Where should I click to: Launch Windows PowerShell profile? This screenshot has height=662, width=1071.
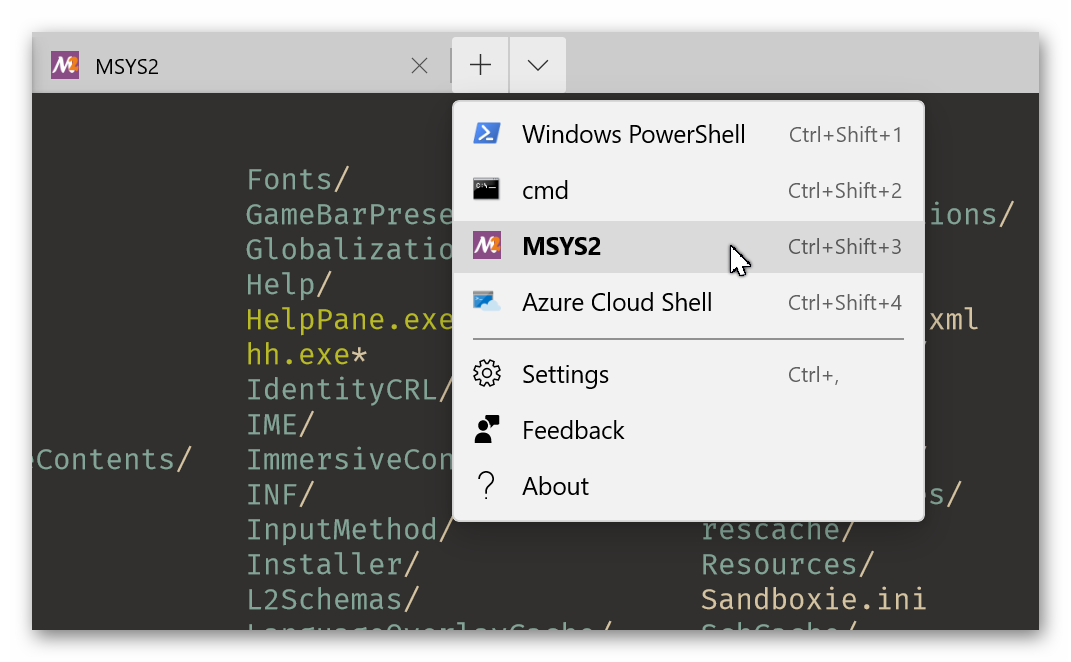point(688,135)
